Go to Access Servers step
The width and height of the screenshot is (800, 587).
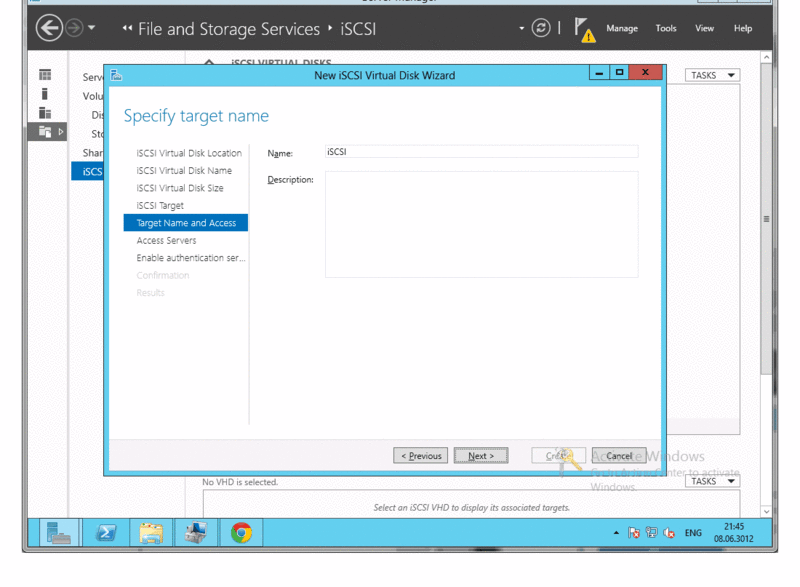pos(166,240)
